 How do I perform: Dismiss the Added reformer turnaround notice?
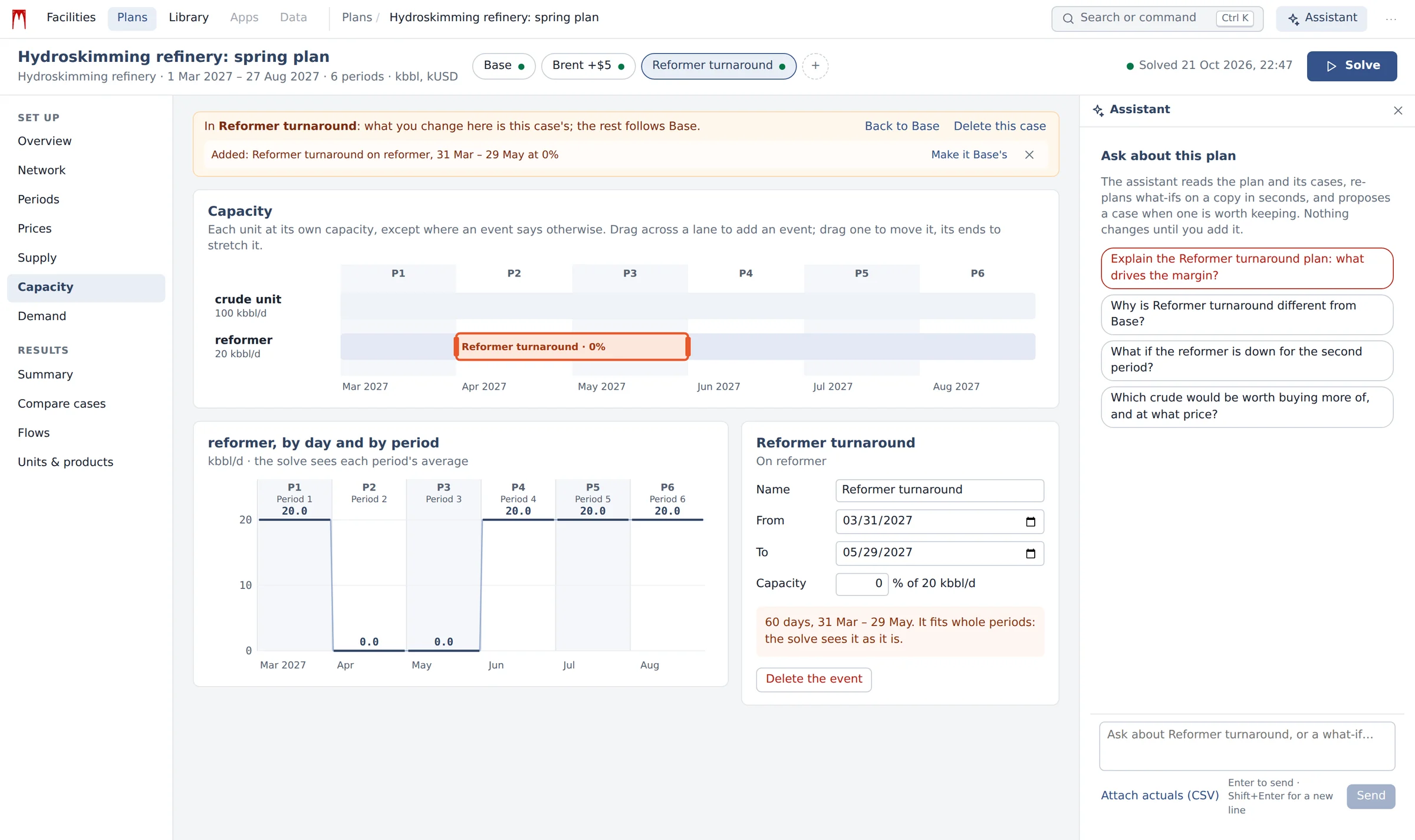pyautogui.click(x=1029, y=154)
